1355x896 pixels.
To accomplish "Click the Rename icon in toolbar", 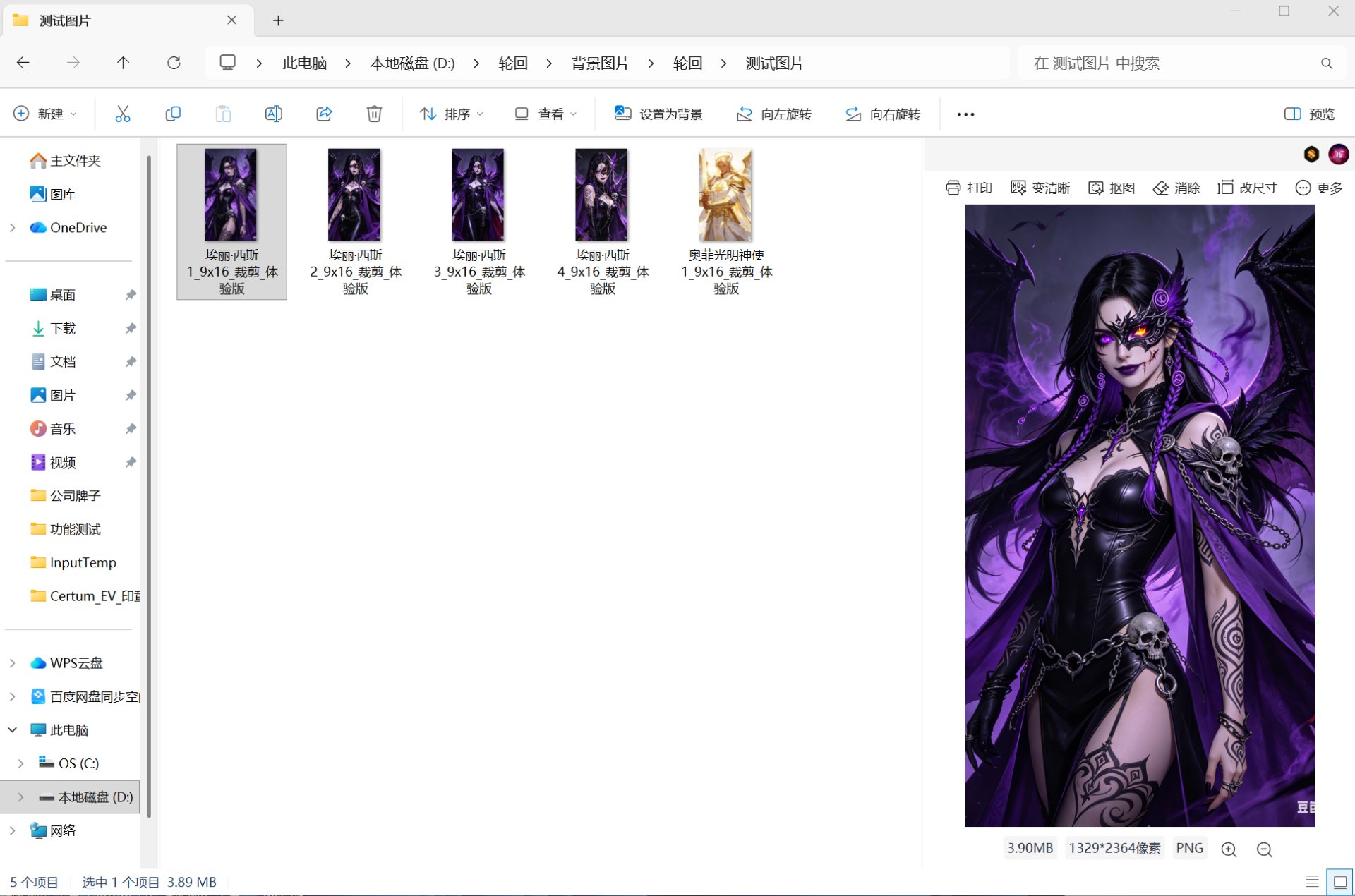I will click(x=273, y=114).
